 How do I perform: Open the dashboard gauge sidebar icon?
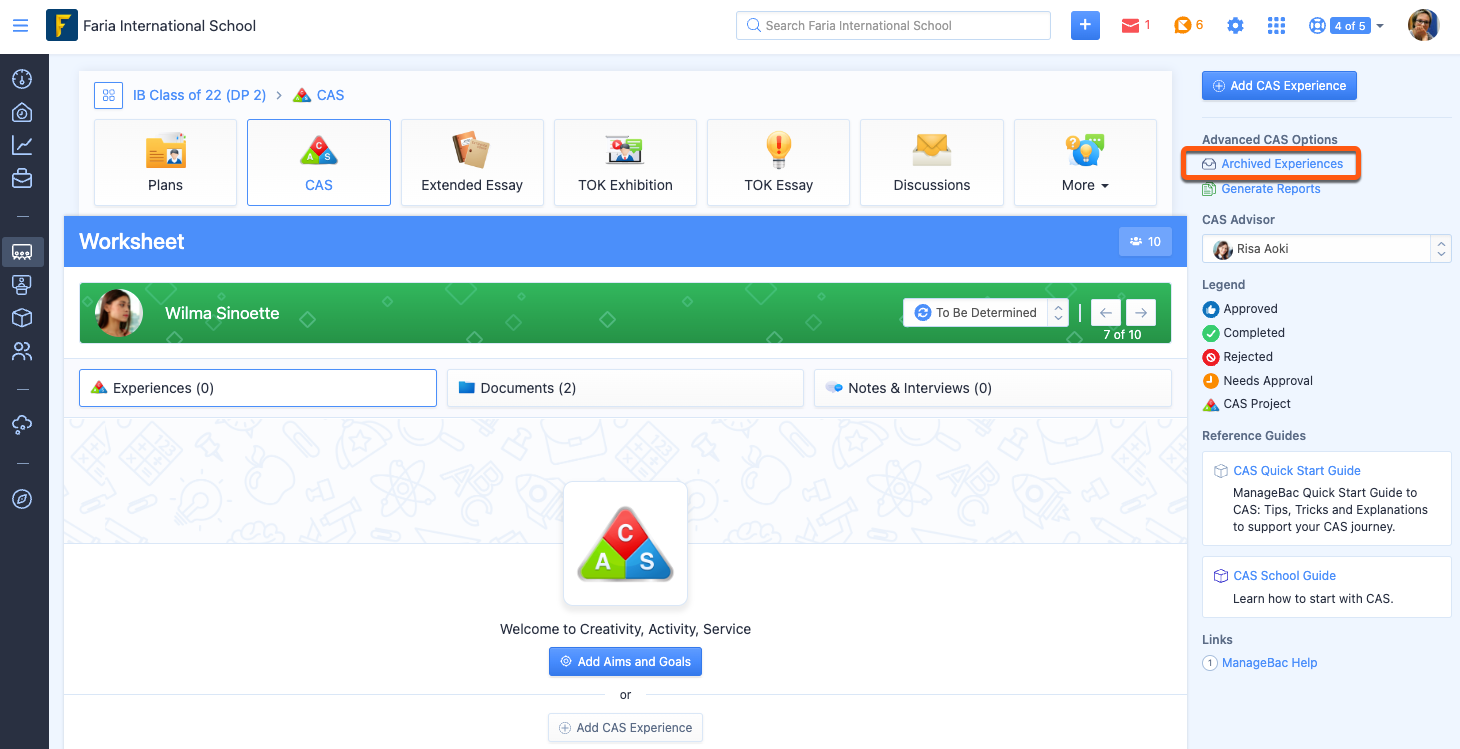[22, 79]
